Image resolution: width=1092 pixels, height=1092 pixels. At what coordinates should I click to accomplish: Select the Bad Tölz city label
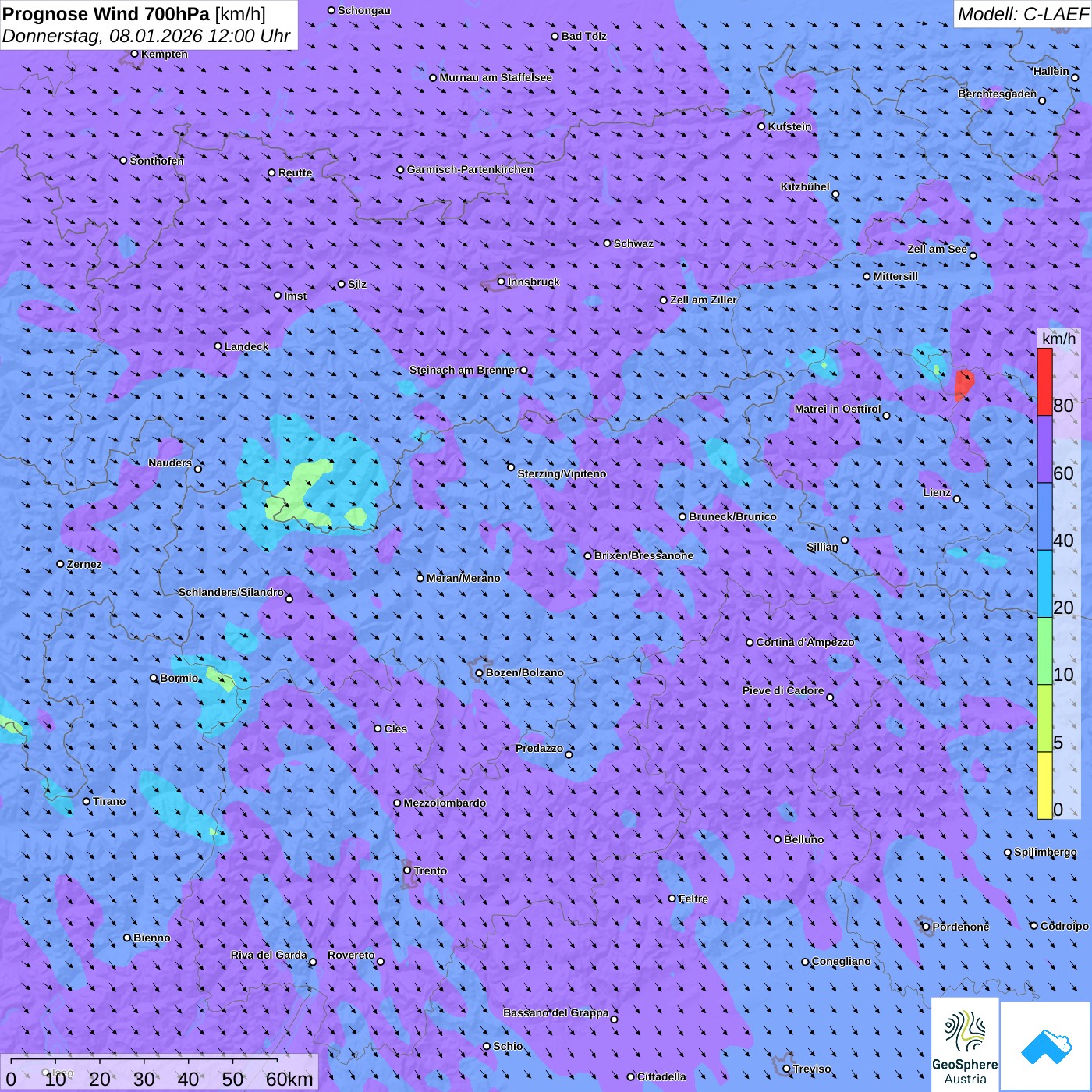click(584, 36)
